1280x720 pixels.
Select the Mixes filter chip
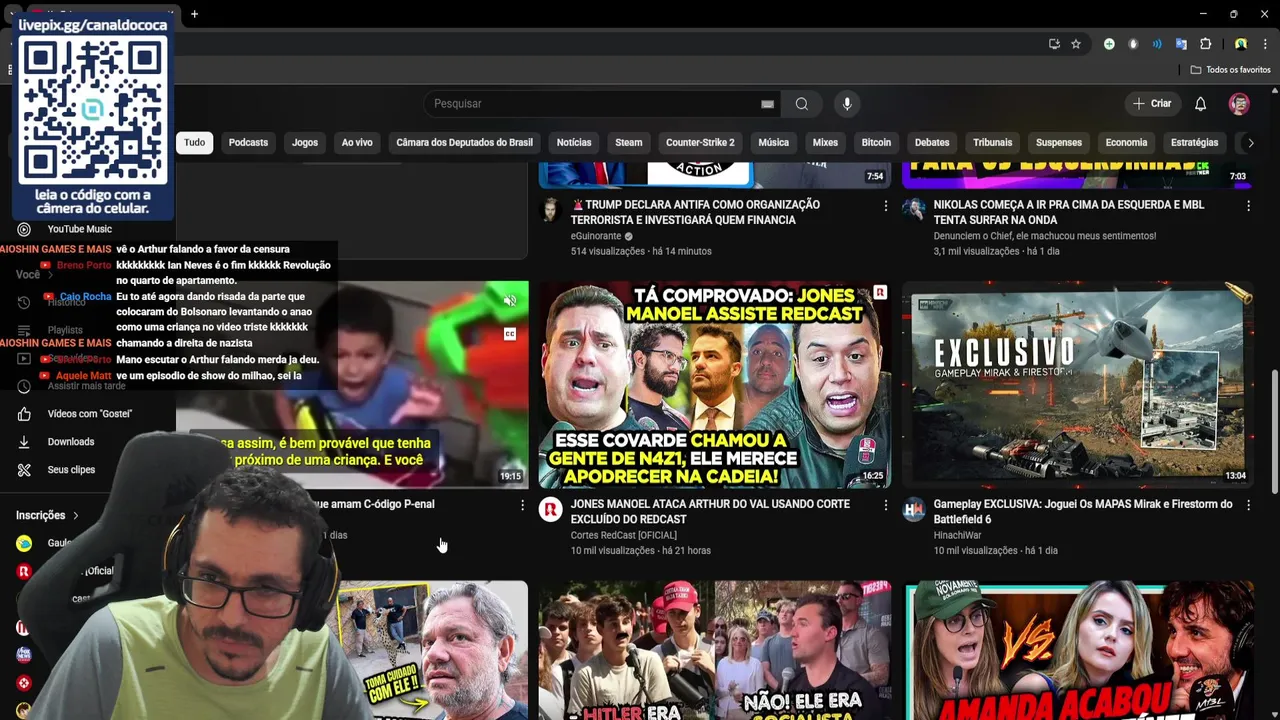825,143
